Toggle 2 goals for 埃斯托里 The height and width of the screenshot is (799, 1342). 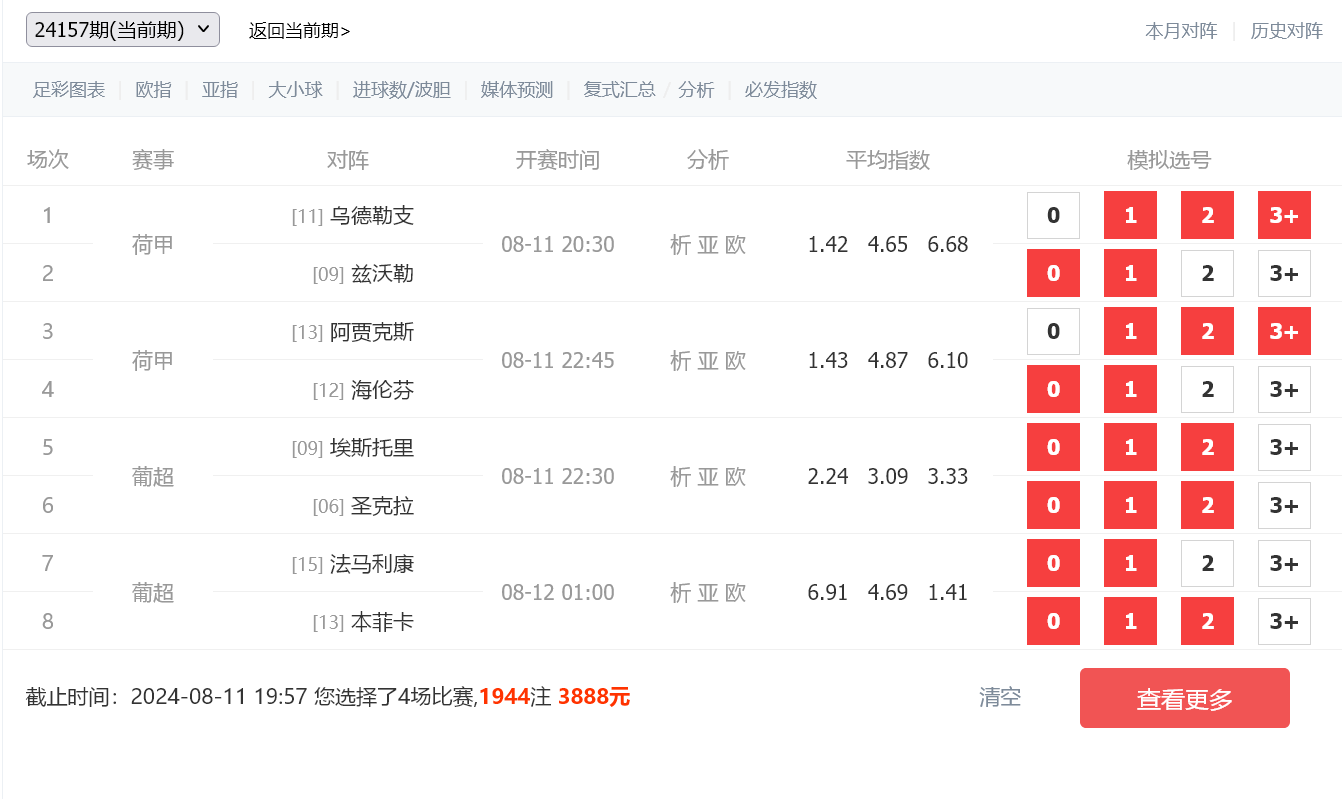click(x=1207, y=448)
